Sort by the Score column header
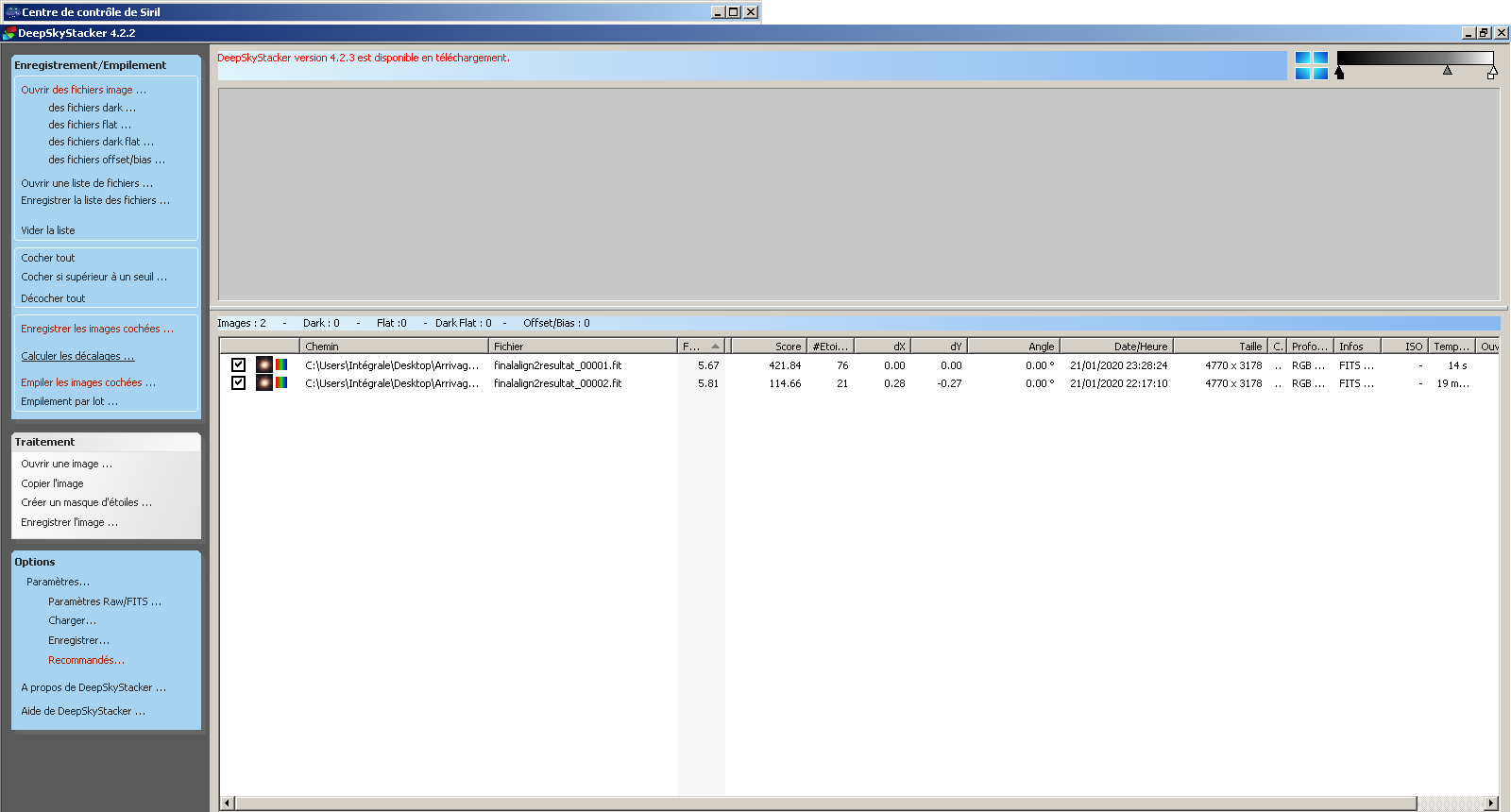 pyautogui.click(x=768, y=347)
